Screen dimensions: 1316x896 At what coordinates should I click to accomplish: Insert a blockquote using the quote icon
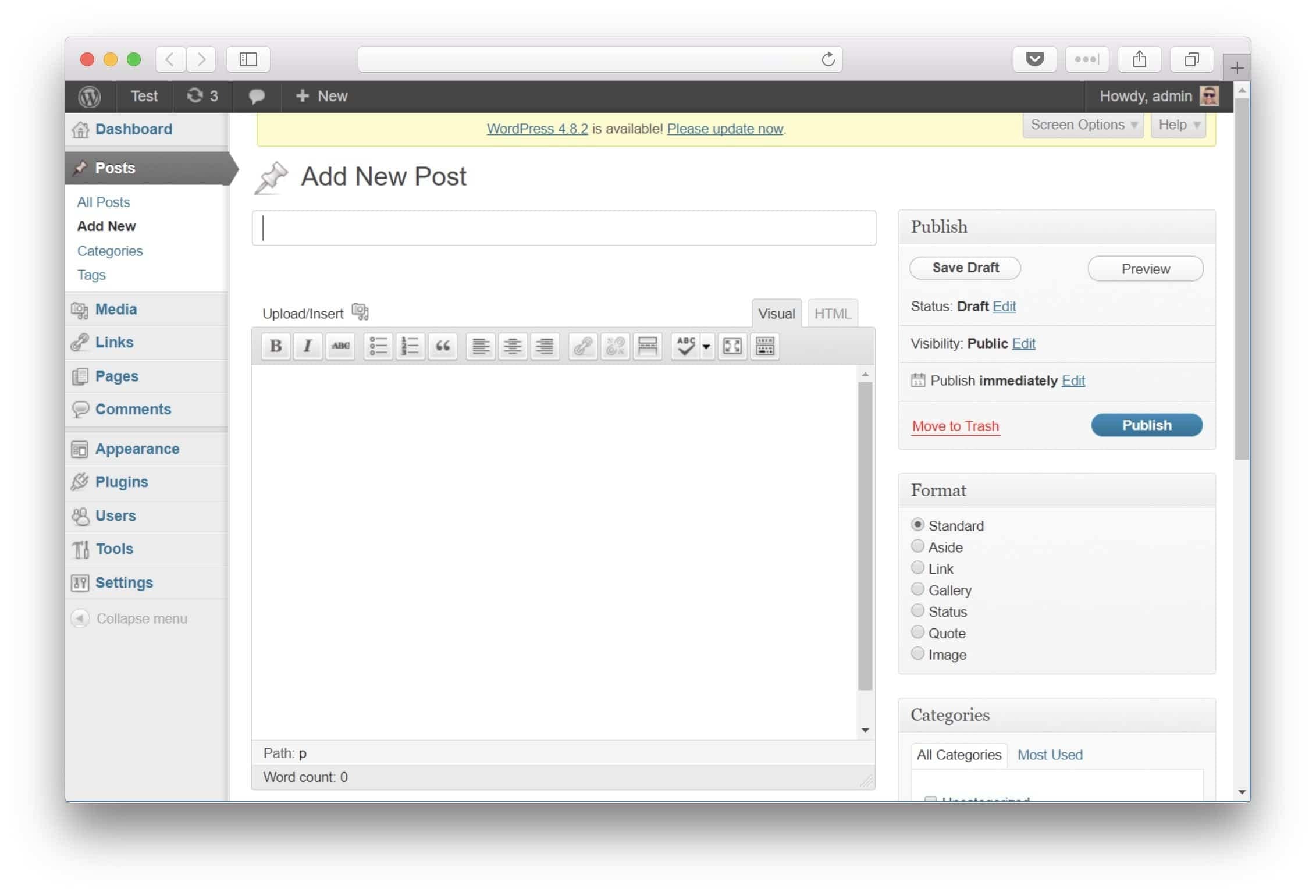pyautogui.click(x=442, y=346)
